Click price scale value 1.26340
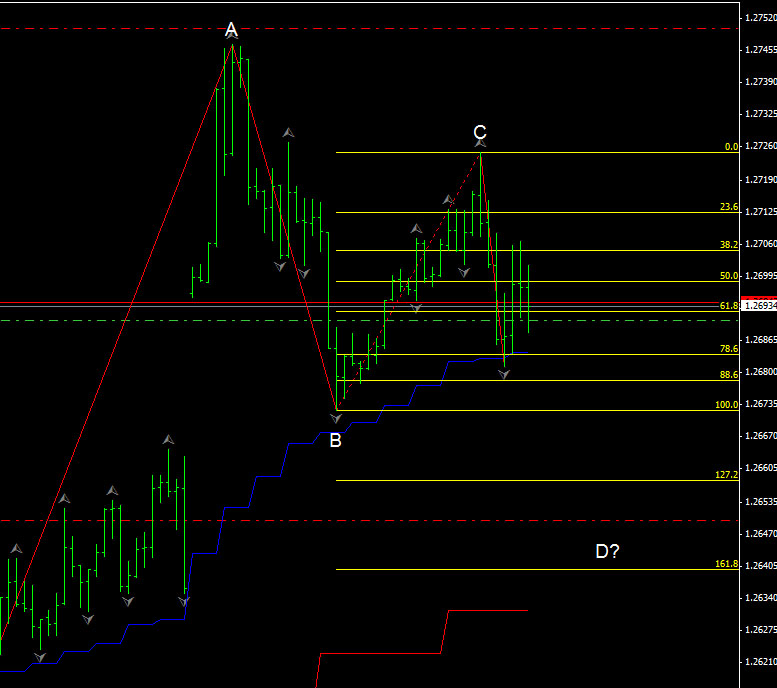This screenshot has width=777, height=688. [x=761, y=598]
